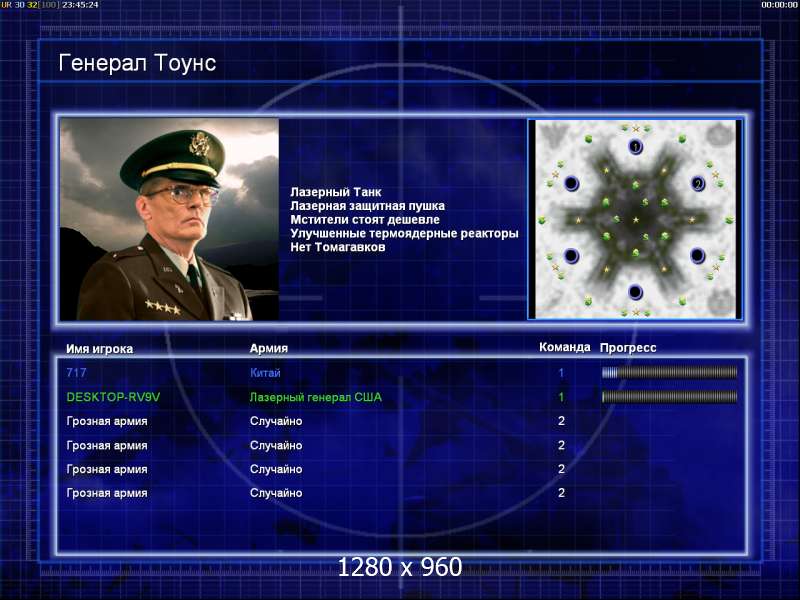This screenshot has width=800, height=600.
Task: Click the four-star rank insignia on the uniform
Action: (163, 307)
